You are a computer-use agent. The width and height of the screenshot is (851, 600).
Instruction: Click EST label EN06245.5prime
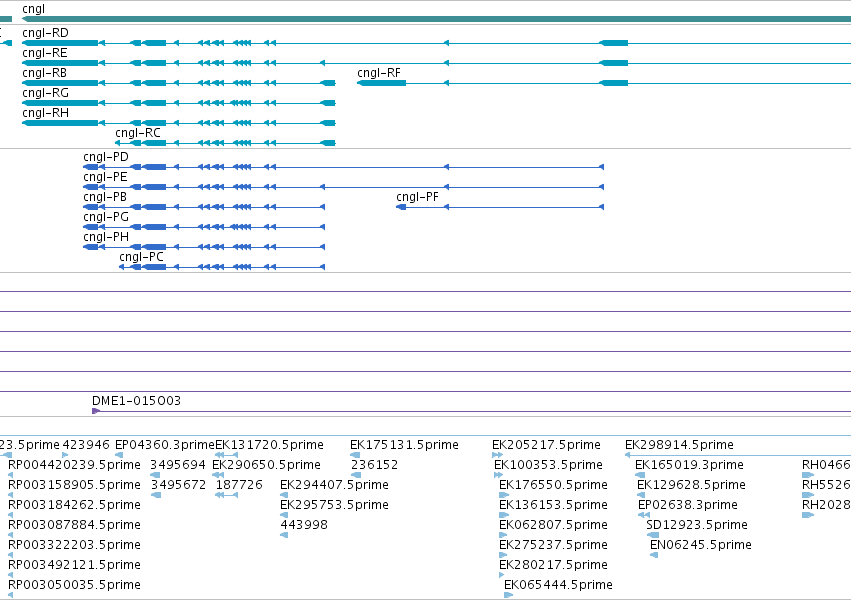[701, 546]
